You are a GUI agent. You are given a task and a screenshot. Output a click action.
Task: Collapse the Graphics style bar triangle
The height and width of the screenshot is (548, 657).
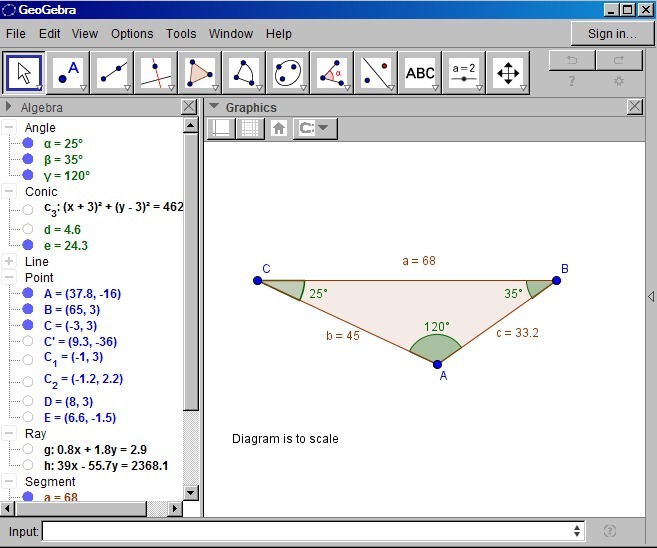214,106
